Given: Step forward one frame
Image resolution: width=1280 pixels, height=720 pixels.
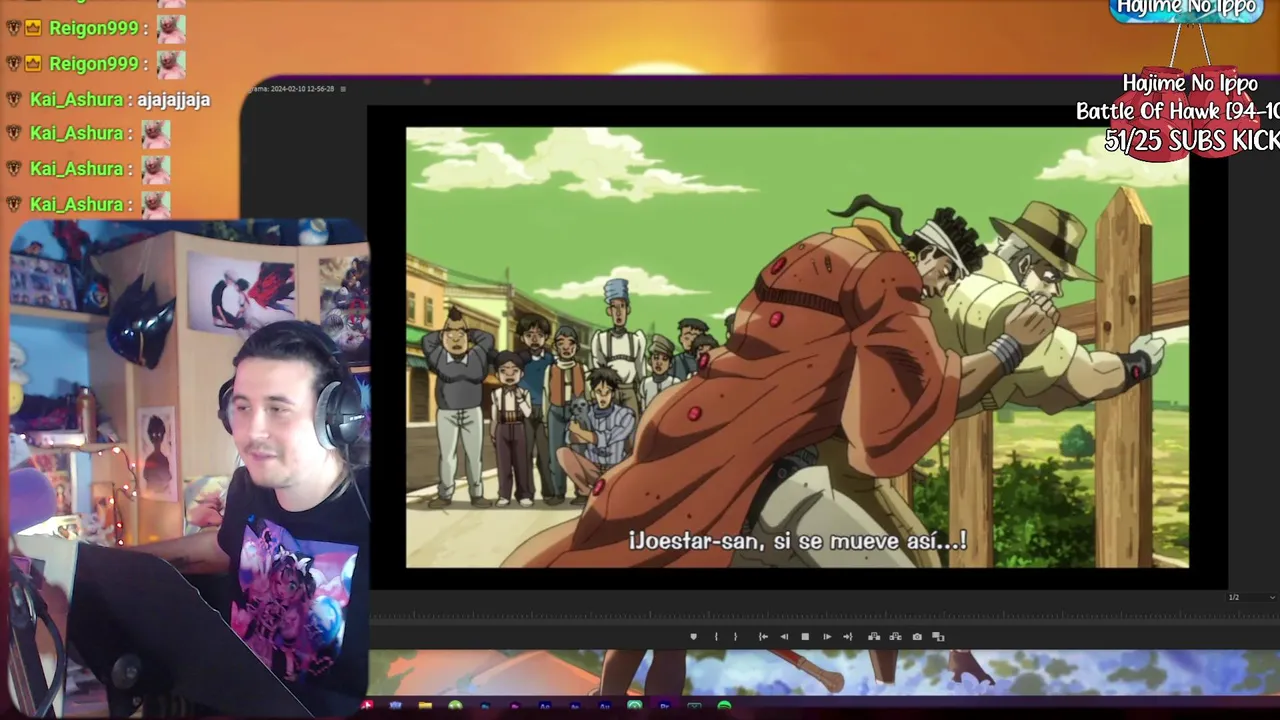Looking at the screenshot, I should [827, 637].
